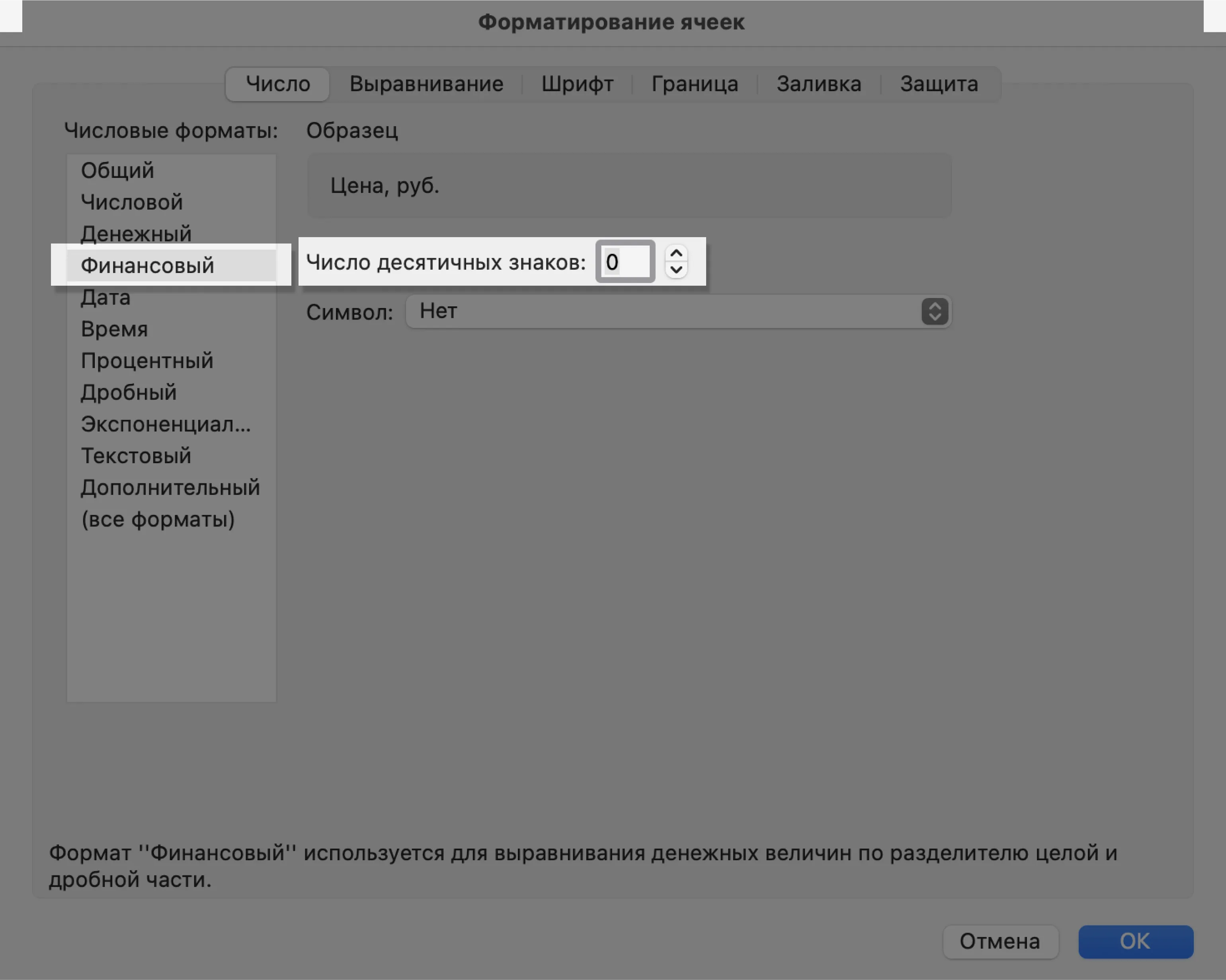
Task: Select Процентный format in list
Action: point(147,361)
